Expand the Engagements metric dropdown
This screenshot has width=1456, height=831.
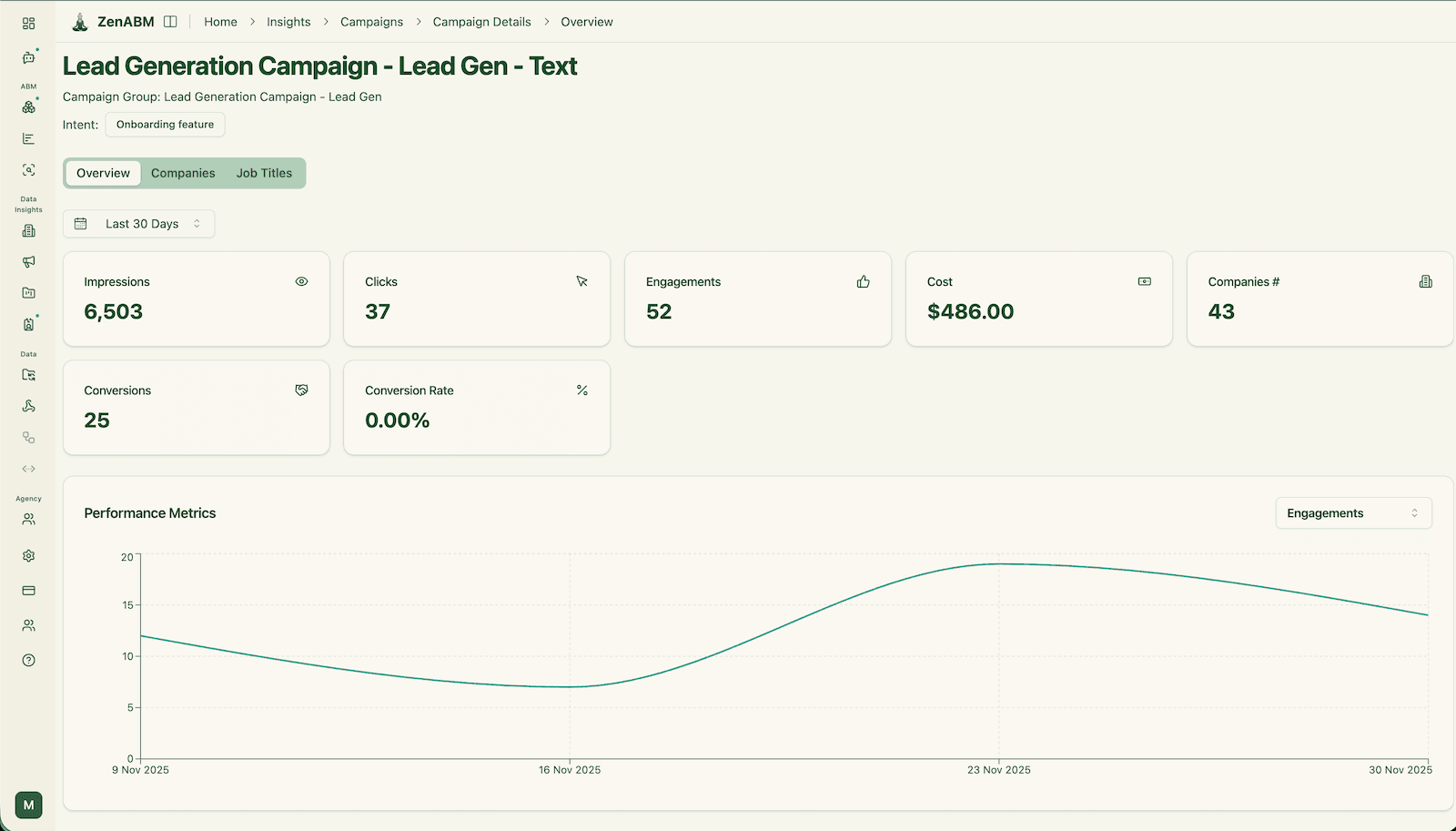(x=1352, y=513)
